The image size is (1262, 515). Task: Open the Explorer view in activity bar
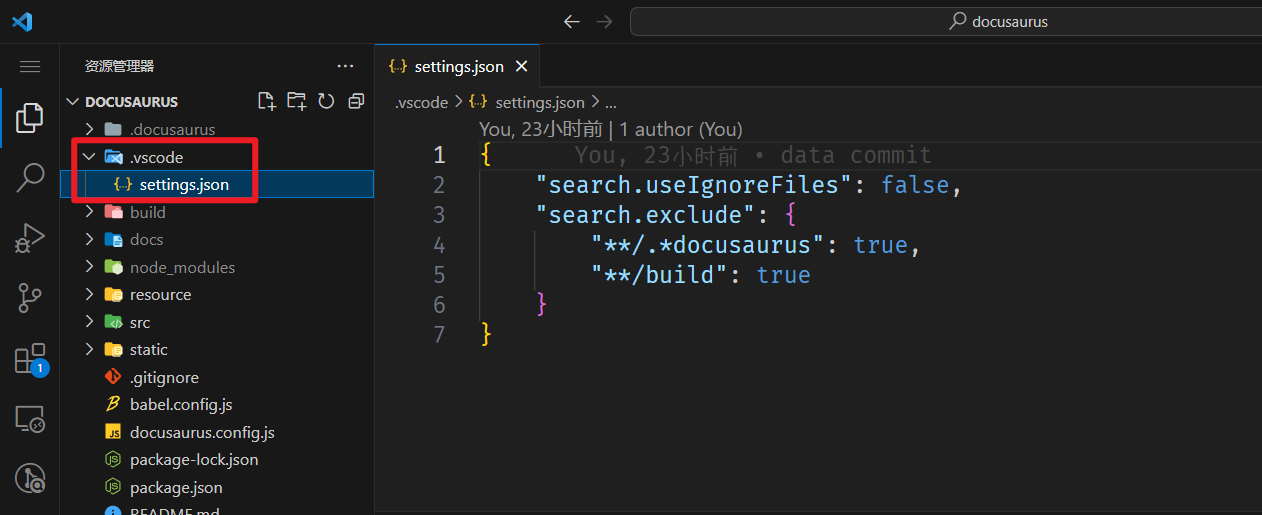(x=30, y=118)
